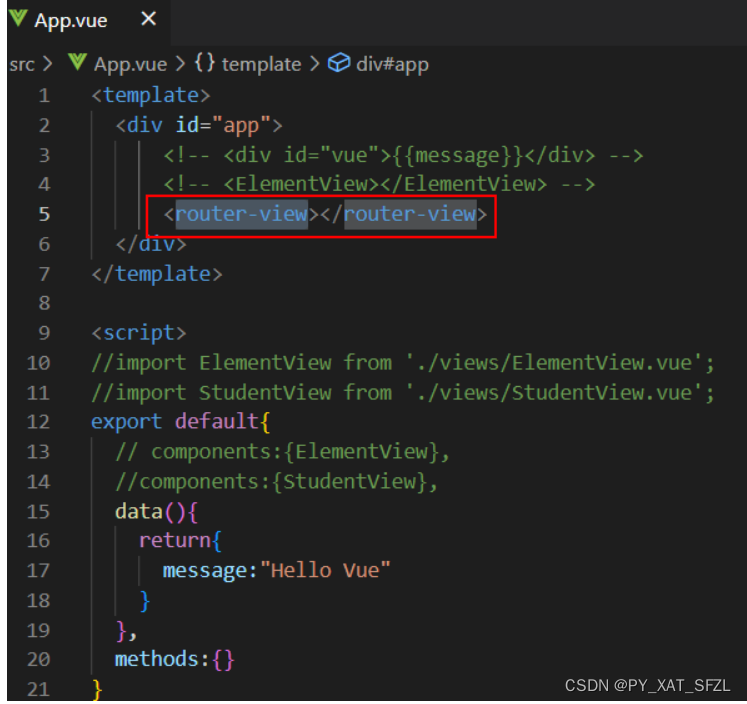Expand breadcrumb chevron after template

314,64
